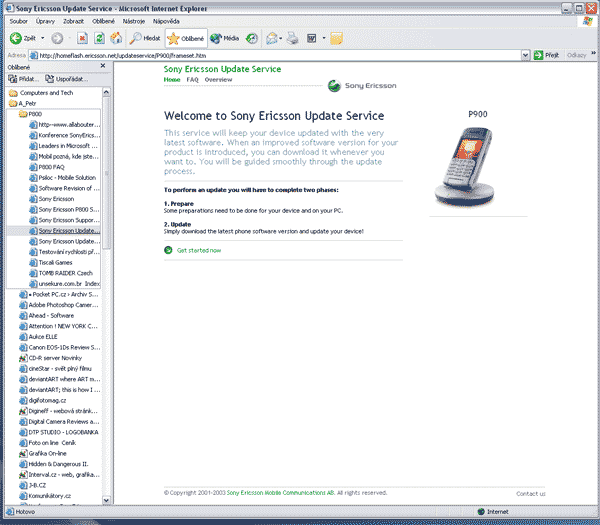Open Media (Média) toolbar button
The width and height of the screenshot is (600, 525).
225,38
